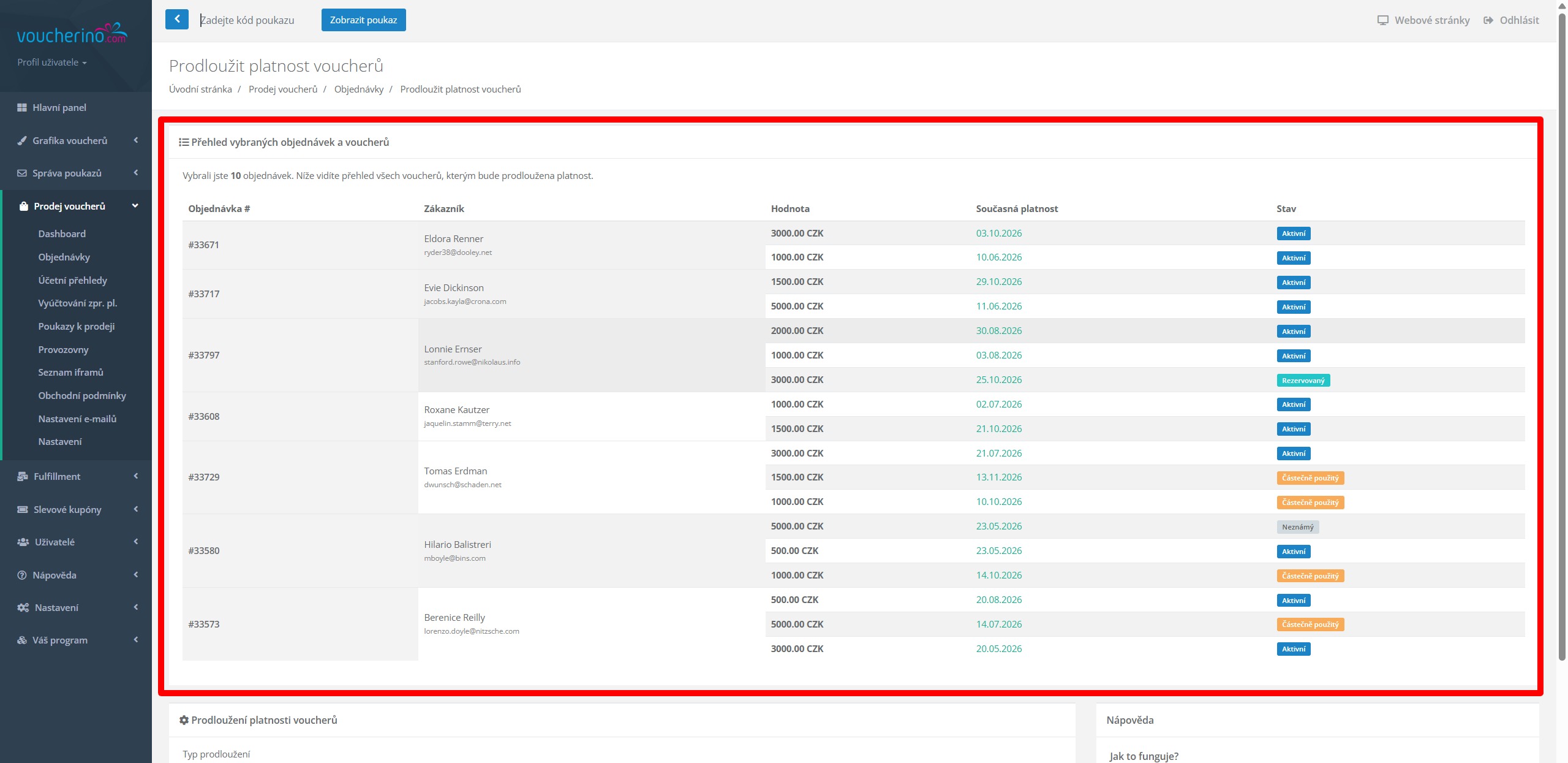Click the Grafika voucherů brush icon
1568x763 pixels.
coord(22,140)
